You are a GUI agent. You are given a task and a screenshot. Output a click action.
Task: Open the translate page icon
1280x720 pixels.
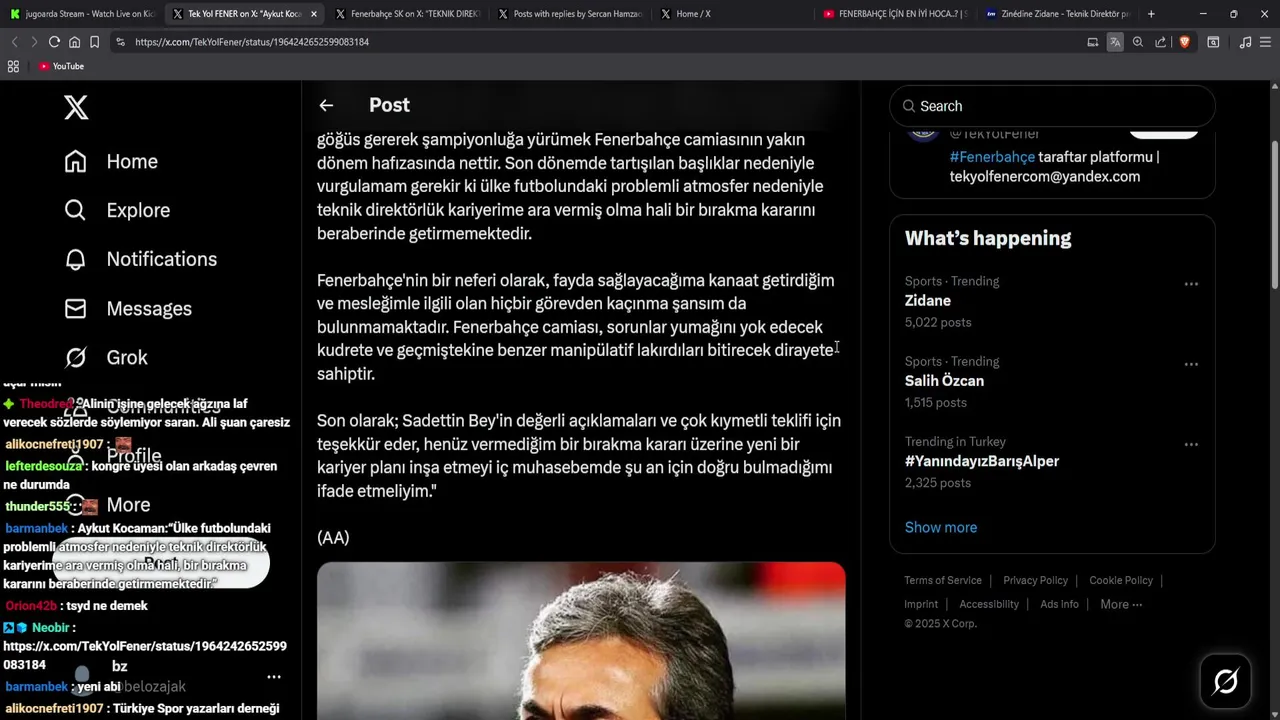(x=1115, y=42)
